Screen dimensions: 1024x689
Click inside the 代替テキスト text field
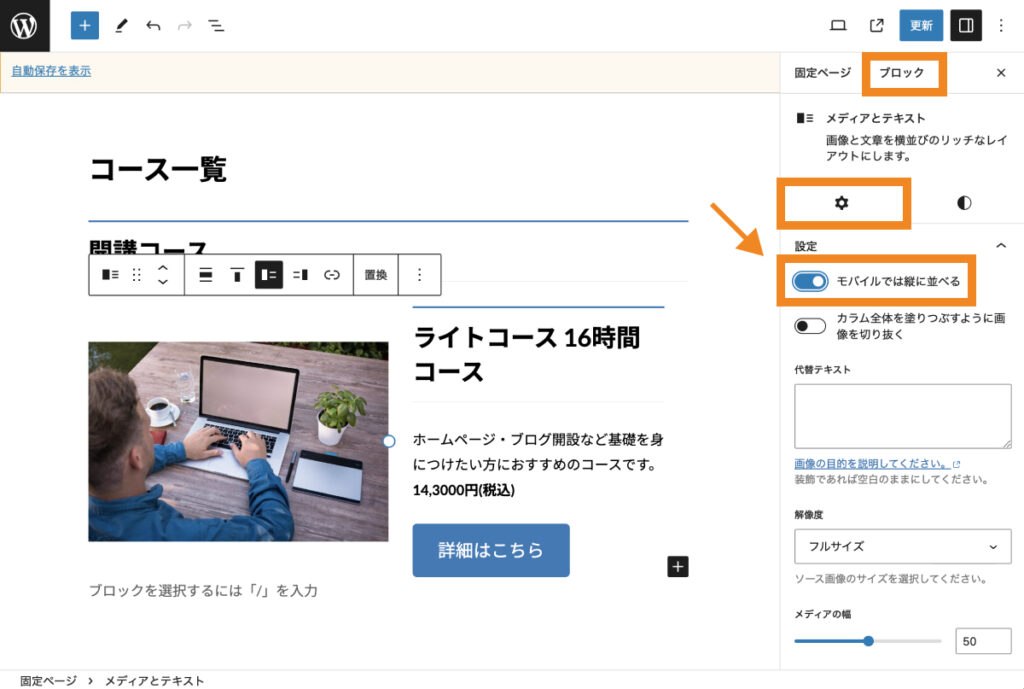[902, 416]
